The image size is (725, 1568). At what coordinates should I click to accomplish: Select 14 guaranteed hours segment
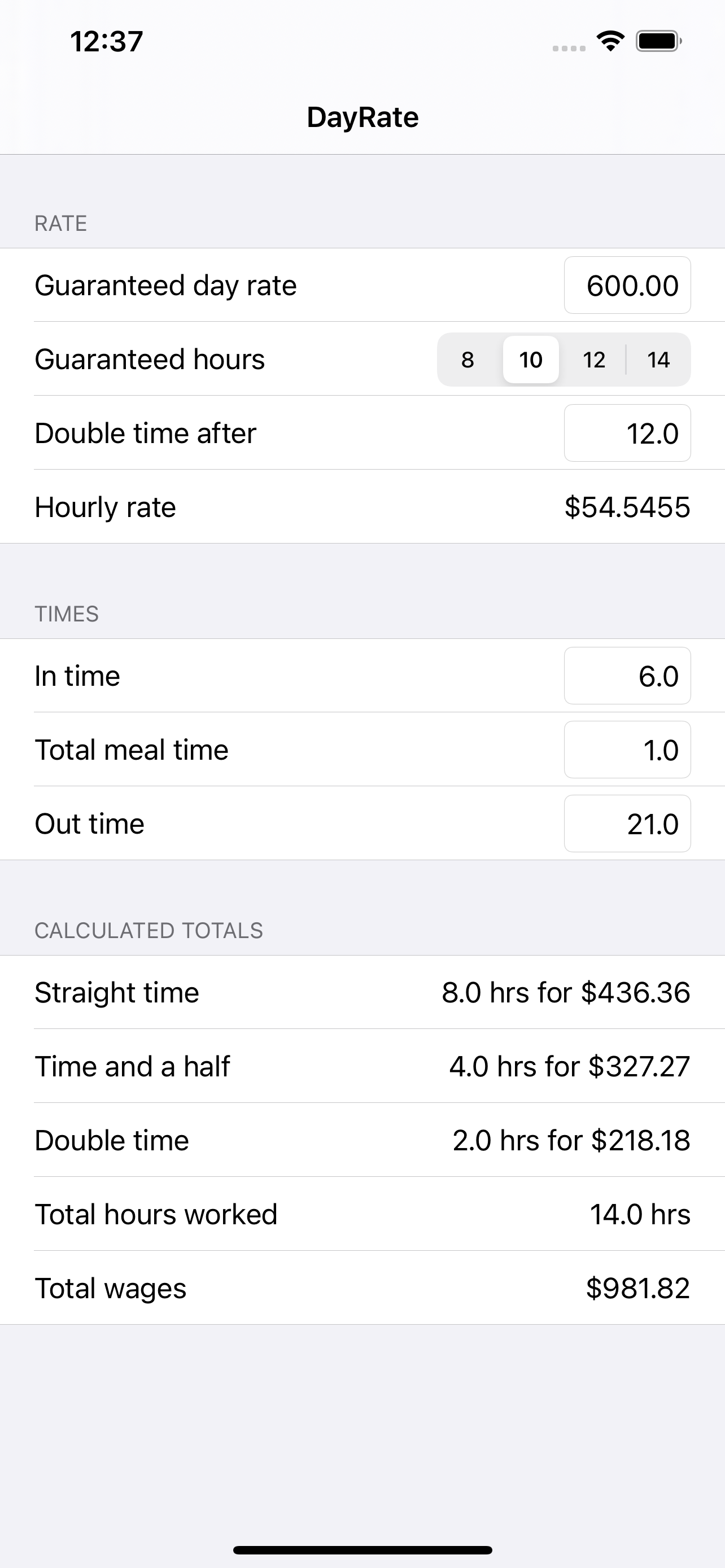pos(658,360)
